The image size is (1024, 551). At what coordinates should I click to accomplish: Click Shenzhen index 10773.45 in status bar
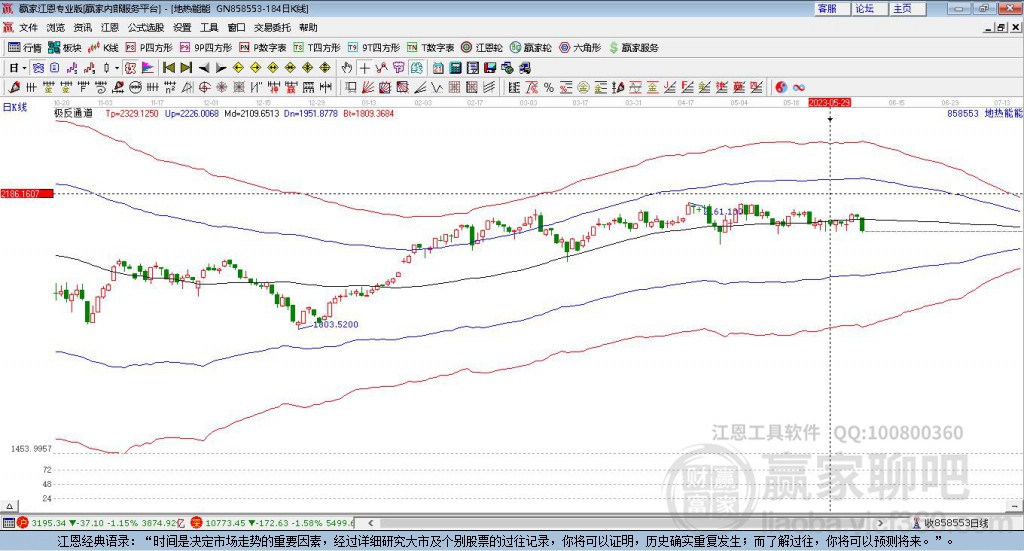click(227, 523)
